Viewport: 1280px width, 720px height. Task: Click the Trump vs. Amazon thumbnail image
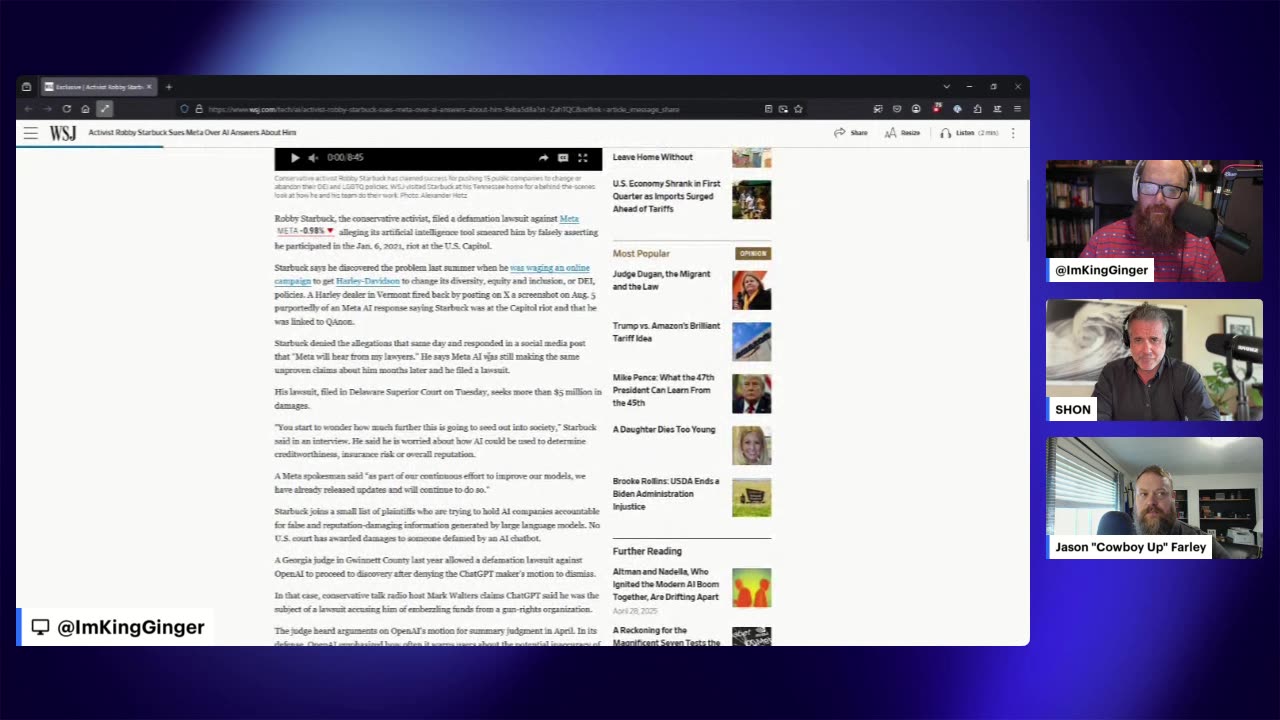[751, 342]
